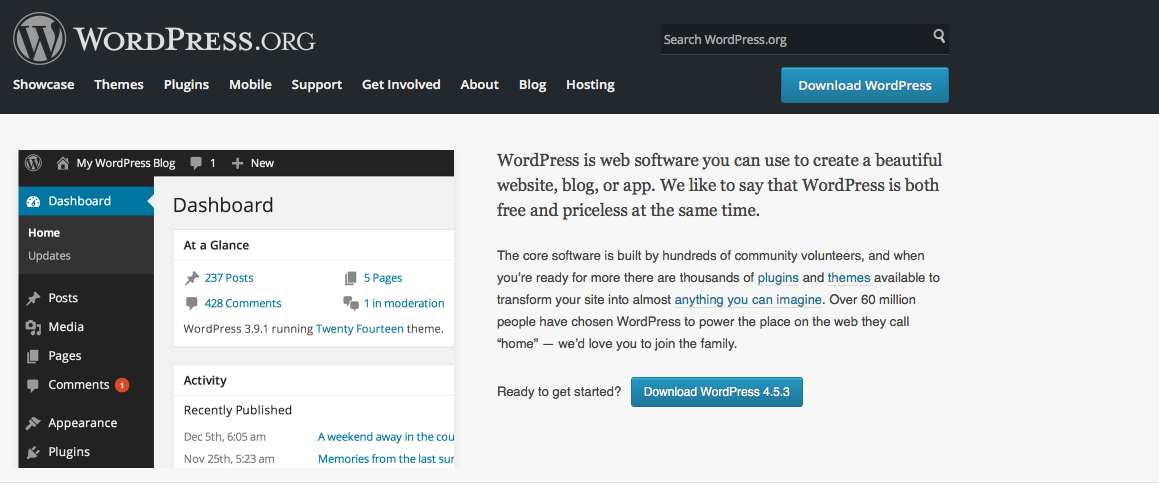Click New in the admin bar

point(262,163)
